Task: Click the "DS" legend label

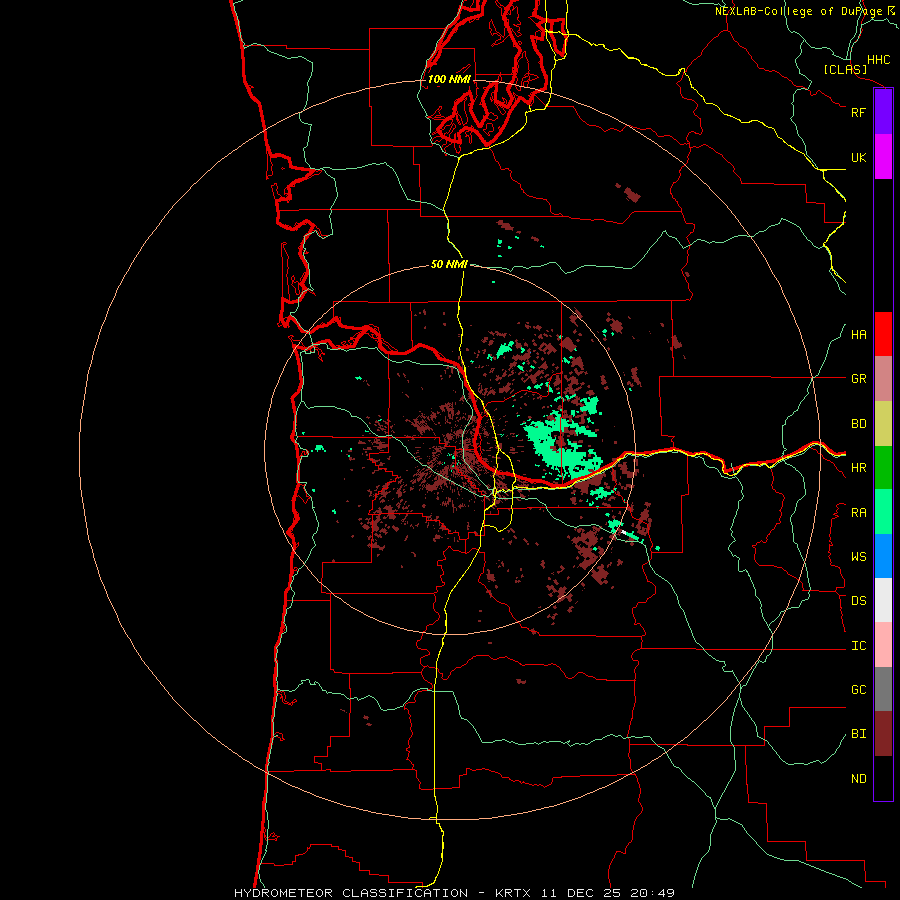Action: pyautogui.click(x=858, y=601)
